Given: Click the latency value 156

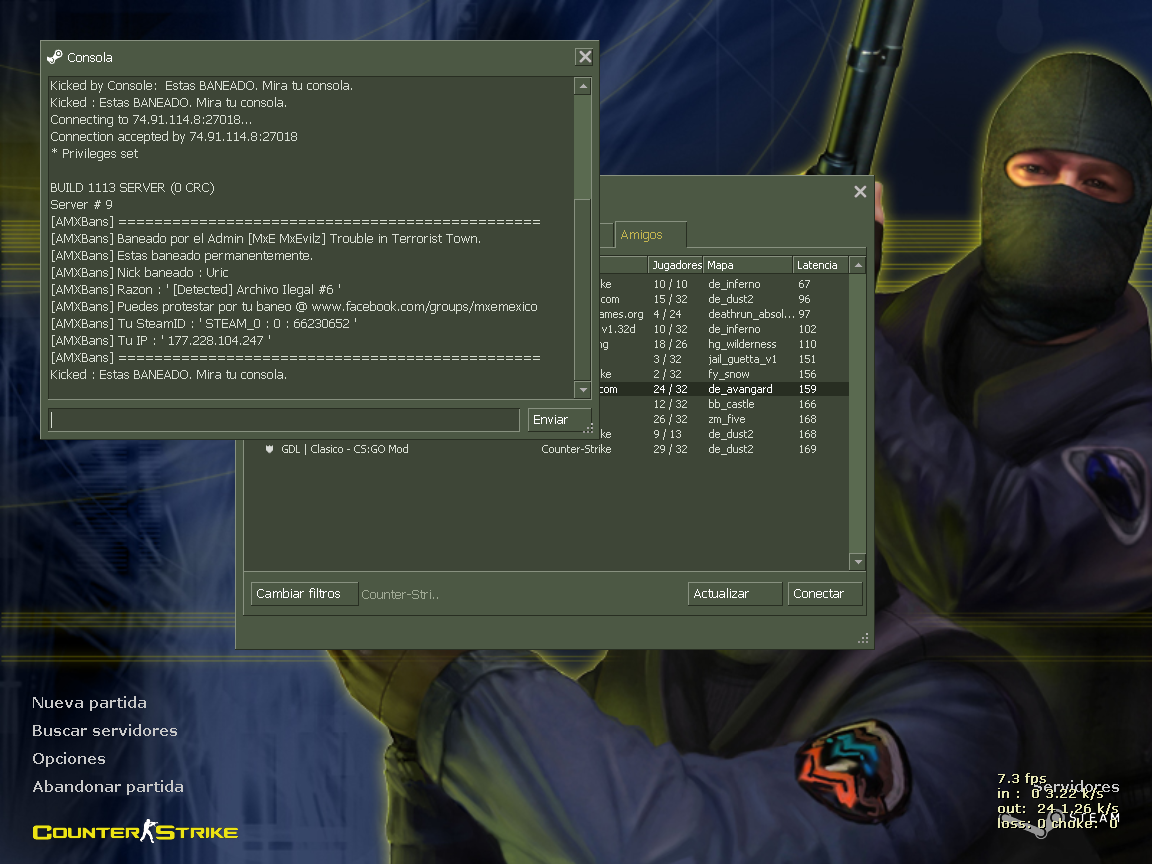Looking at the screenshot, I should tap(807, 374).
